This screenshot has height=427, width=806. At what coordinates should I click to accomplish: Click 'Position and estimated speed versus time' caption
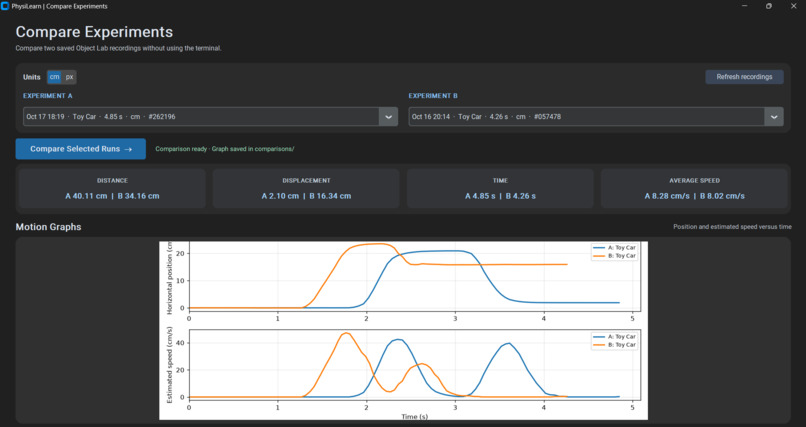tap(732, 227)
